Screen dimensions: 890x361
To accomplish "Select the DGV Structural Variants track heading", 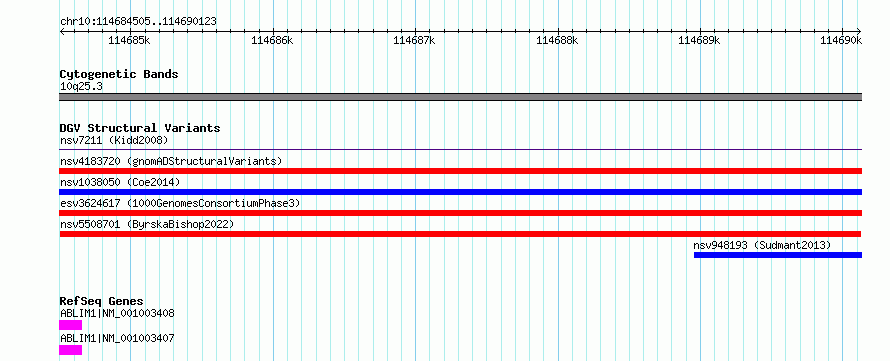I will [140, 128].
